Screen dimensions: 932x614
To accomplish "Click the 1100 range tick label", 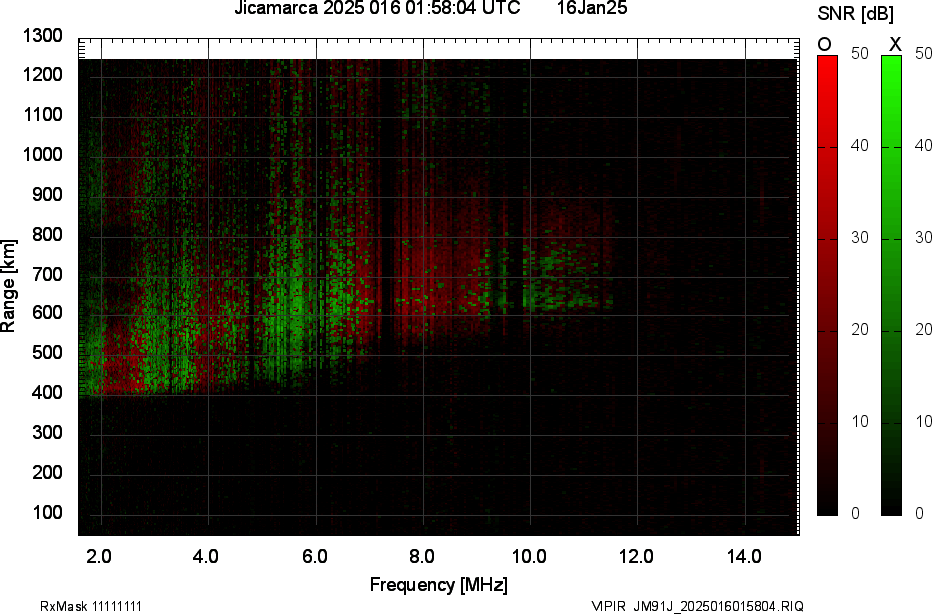I will (x=43, y=114).
